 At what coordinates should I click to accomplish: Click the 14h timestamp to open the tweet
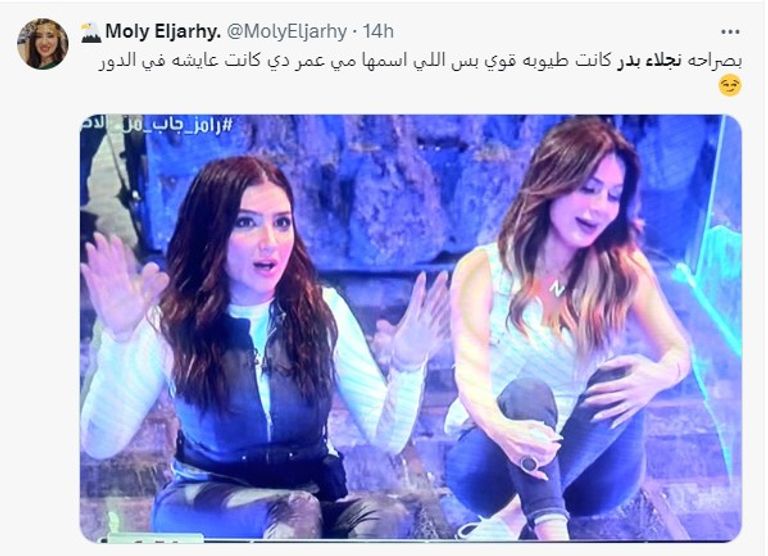pos(378,32)
